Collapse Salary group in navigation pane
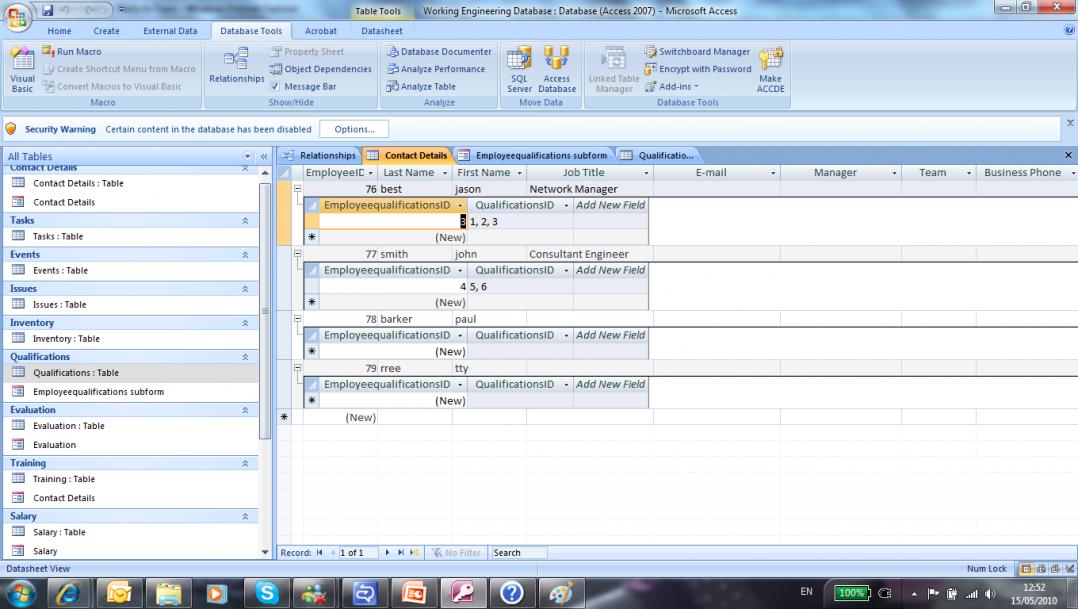1078x609 pixels. [x=245, y=516]
